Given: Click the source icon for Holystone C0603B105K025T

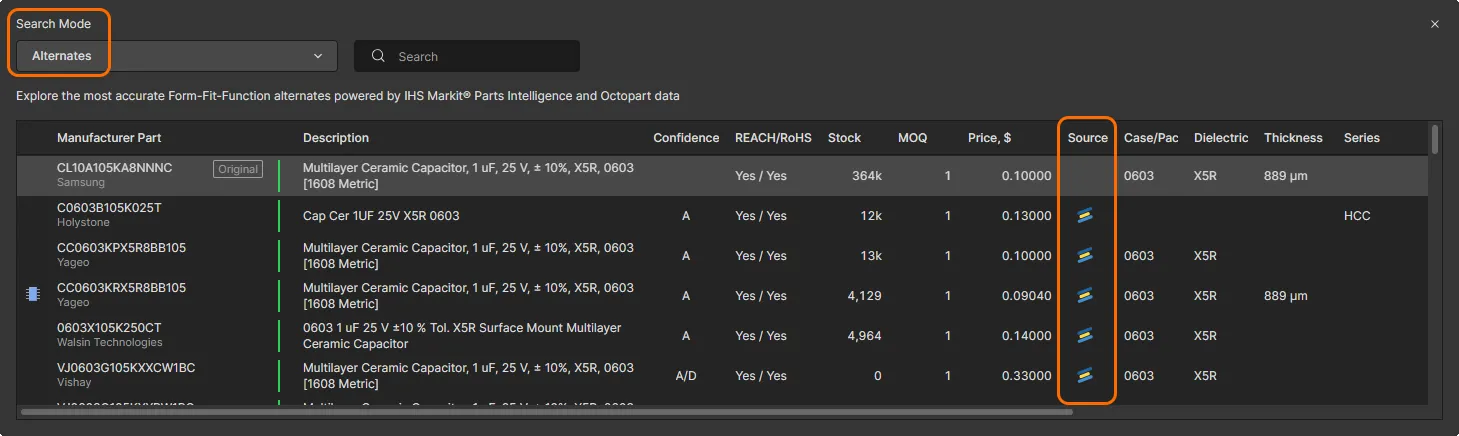Looking at the screenshot, I should (x=1085, y=216).
